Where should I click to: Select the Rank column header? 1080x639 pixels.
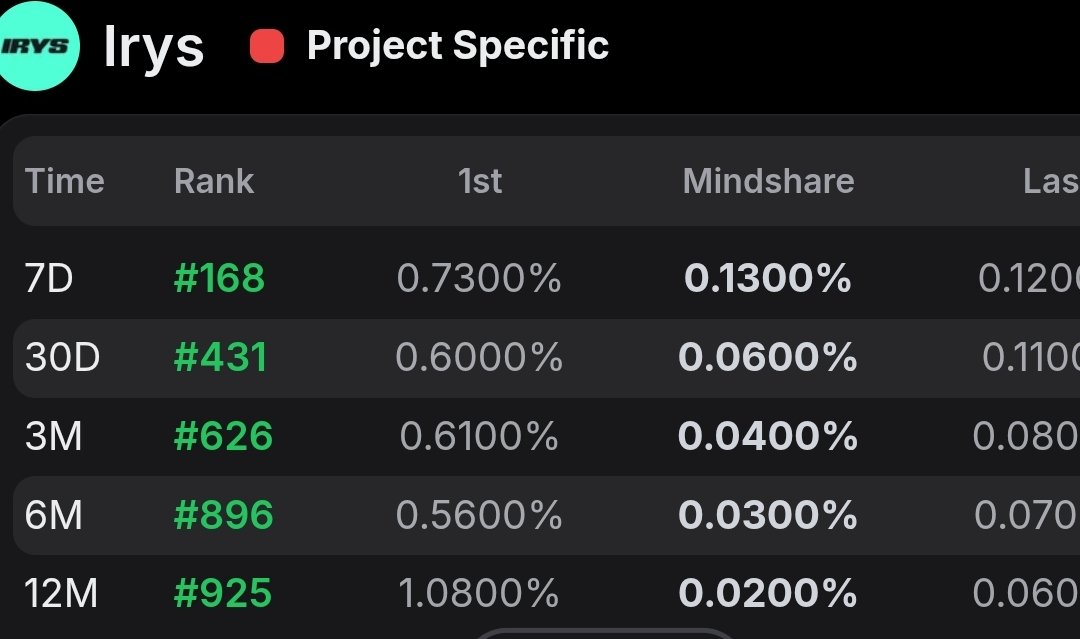(214, 181)
